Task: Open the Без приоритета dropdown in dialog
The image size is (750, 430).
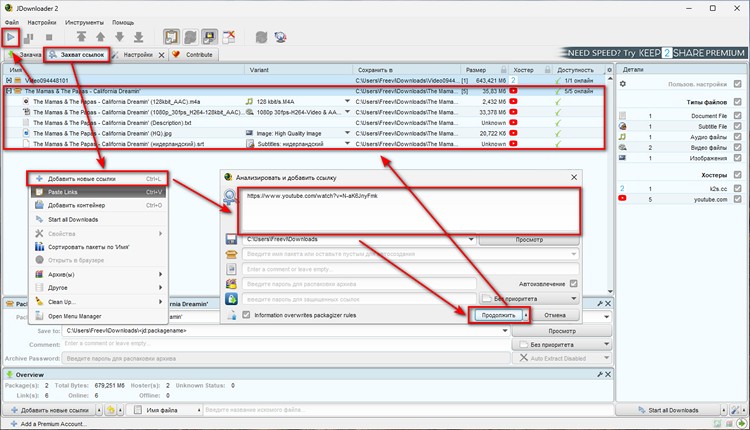Action: pos(529,299)
